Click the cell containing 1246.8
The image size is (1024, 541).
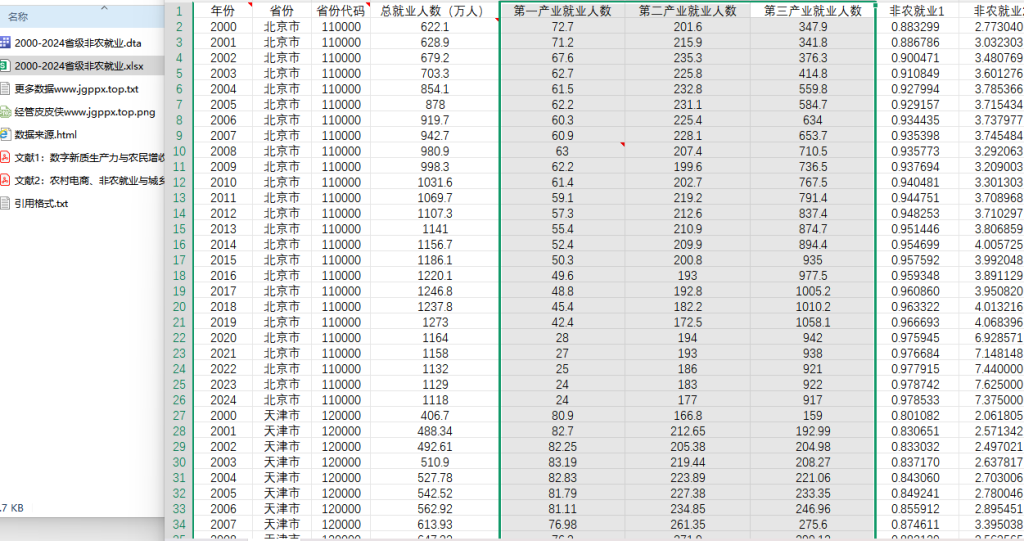point(435,291)
